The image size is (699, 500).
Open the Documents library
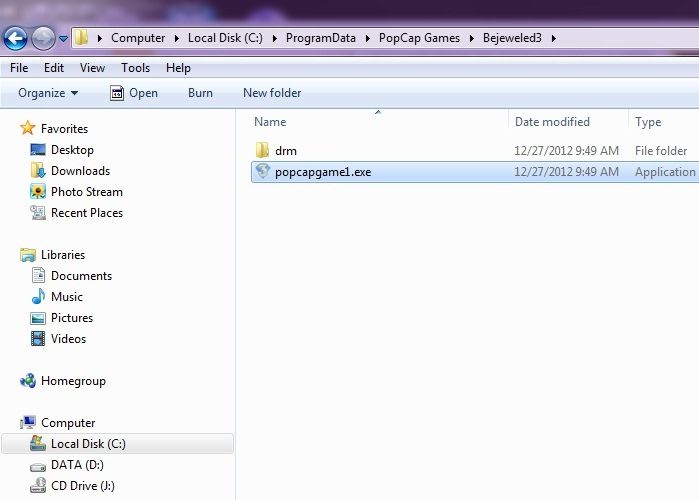pyautogui.click(x=81, y=276)
